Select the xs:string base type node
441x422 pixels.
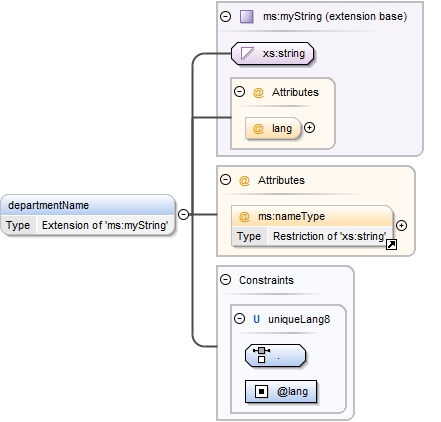pyautogui.click(x=273, y=53)
